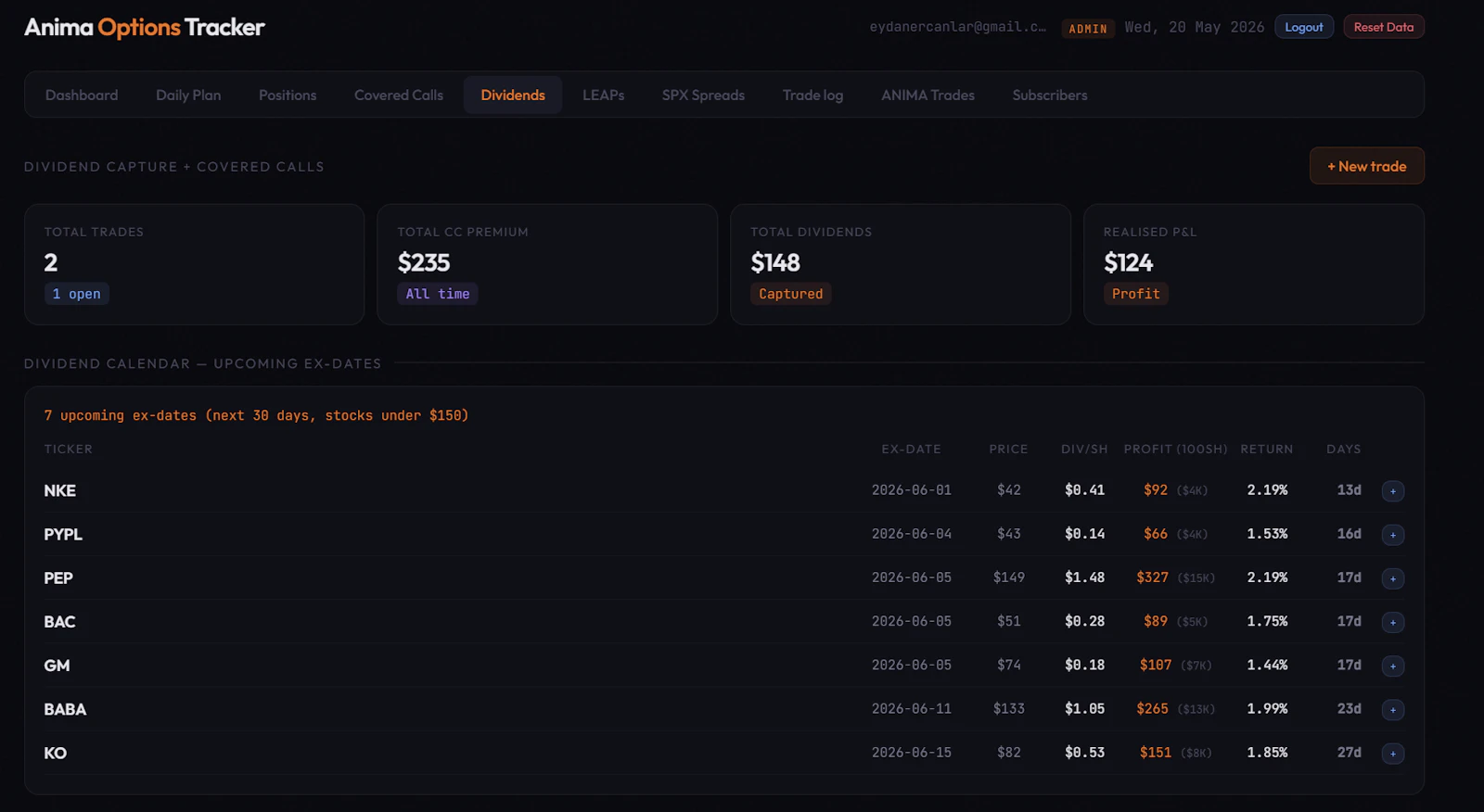The width and height of the screenshot is (1484, 812).
Task: Click the NKE ticker name
Action: pyautogui.click(x=60, y=491)
